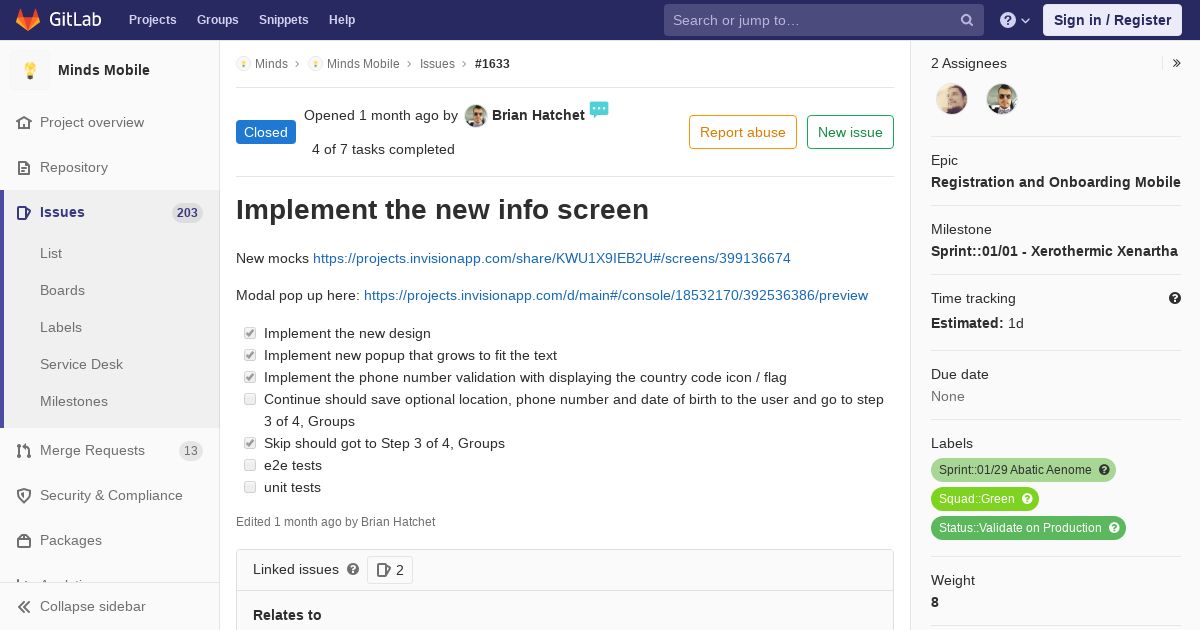Click Minds breadcrumb icon
The image size is (1200, 630).
point(243,63)
